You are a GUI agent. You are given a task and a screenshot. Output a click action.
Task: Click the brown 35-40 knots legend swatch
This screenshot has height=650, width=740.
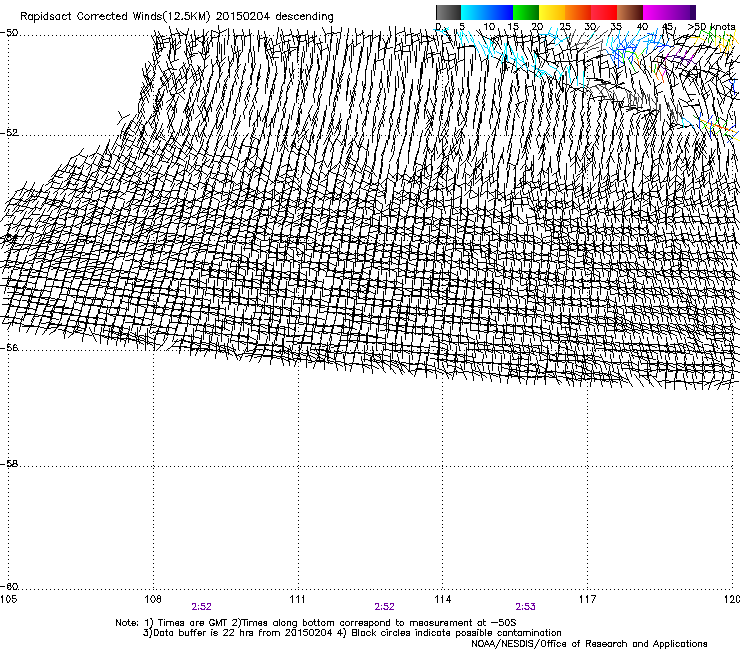[x=630, y=12]
